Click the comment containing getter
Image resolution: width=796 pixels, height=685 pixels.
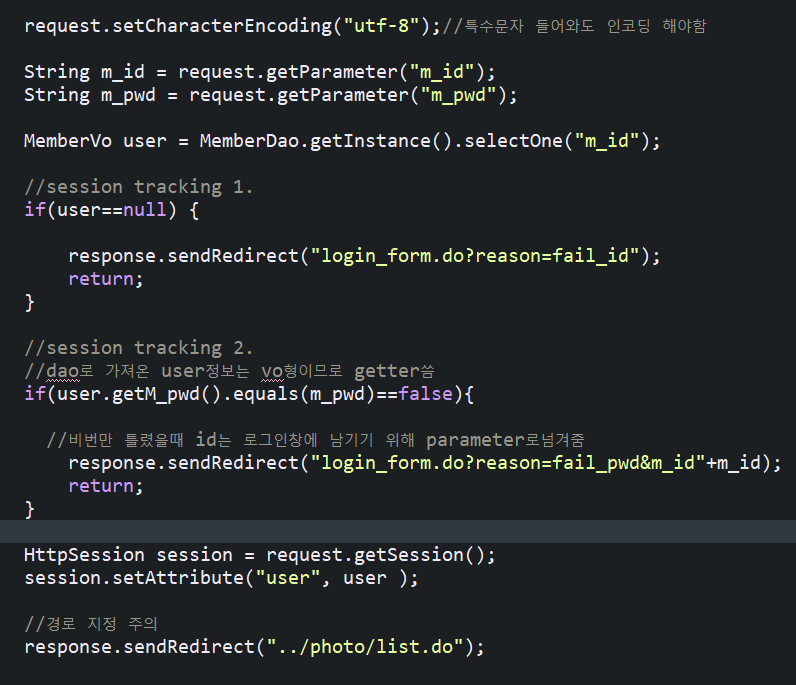click(229, 371)
